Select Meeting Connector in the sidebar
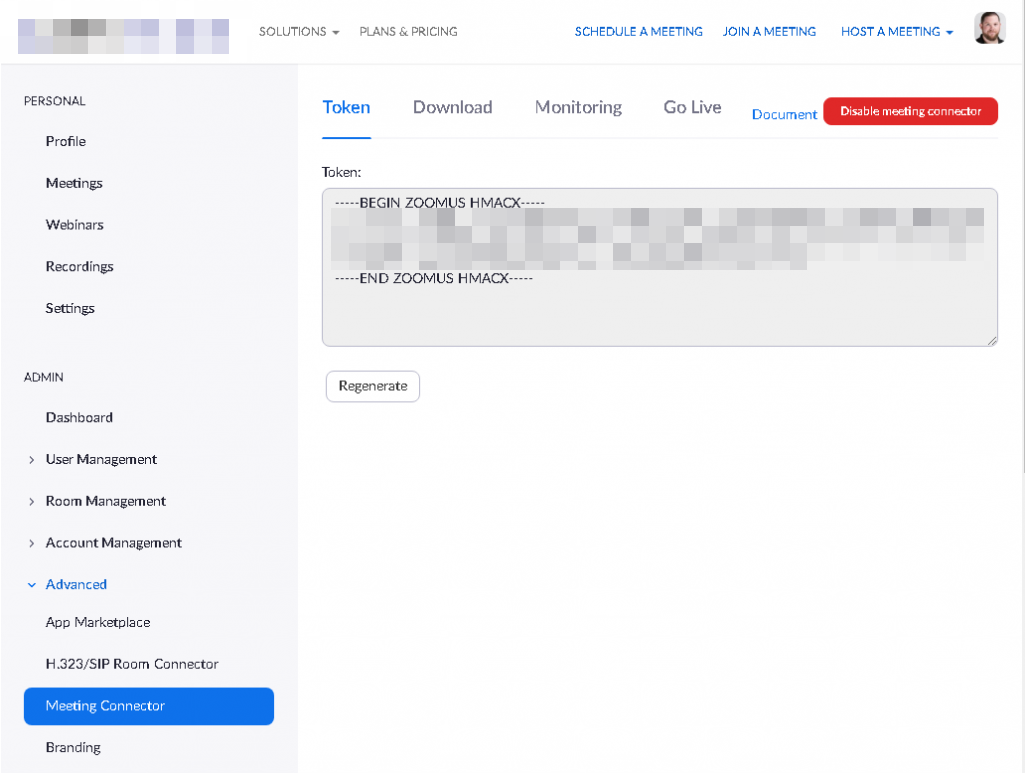 coord(149,706)
